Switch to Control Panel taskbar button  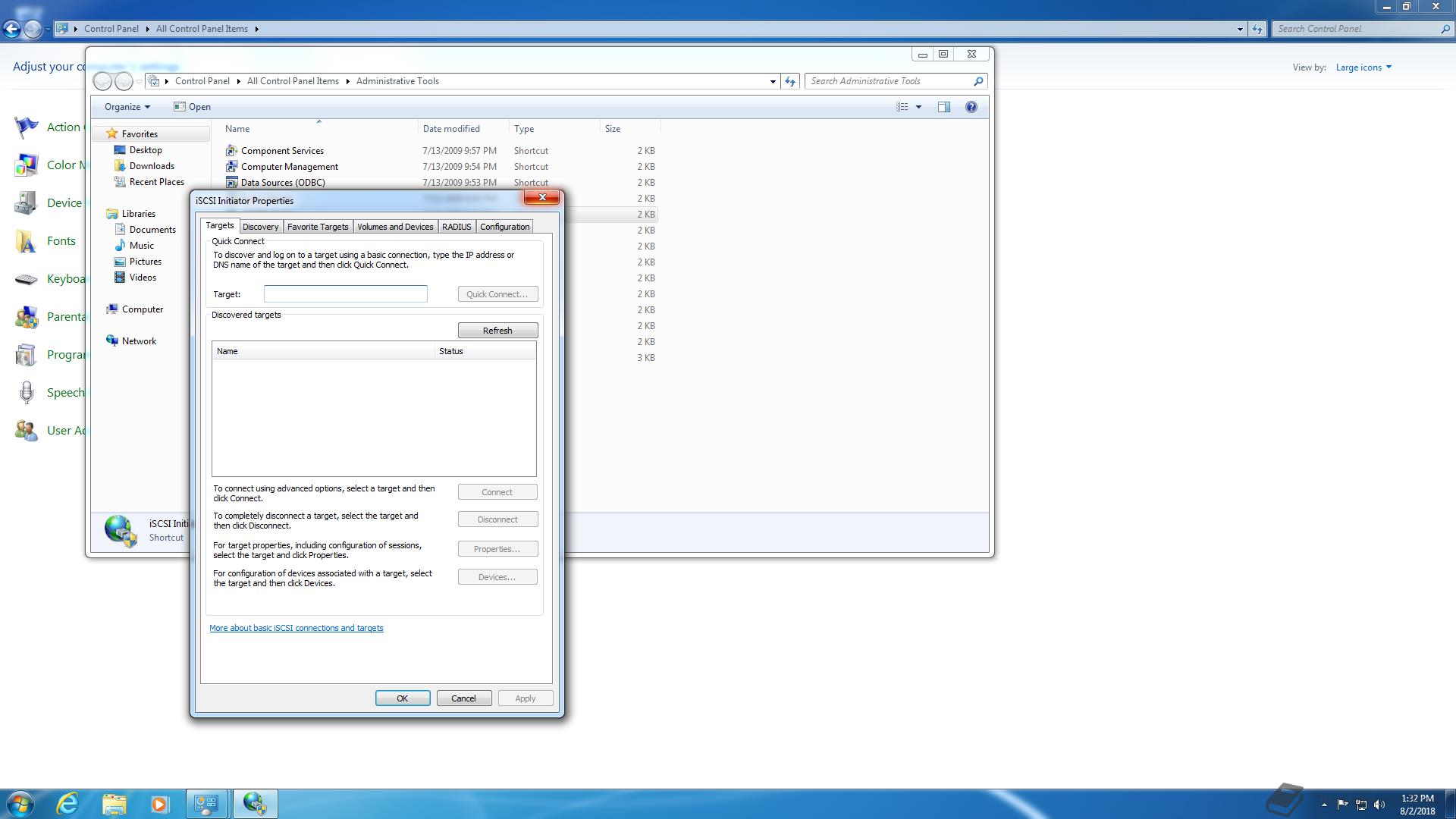tap(206, 804)
